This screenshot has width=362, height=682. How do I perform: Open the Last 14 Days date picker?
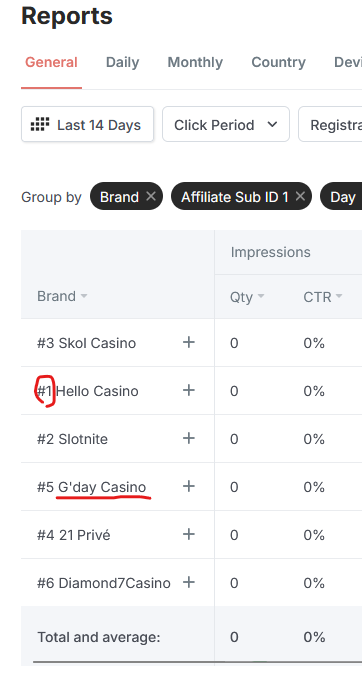(x=87, y=124)
